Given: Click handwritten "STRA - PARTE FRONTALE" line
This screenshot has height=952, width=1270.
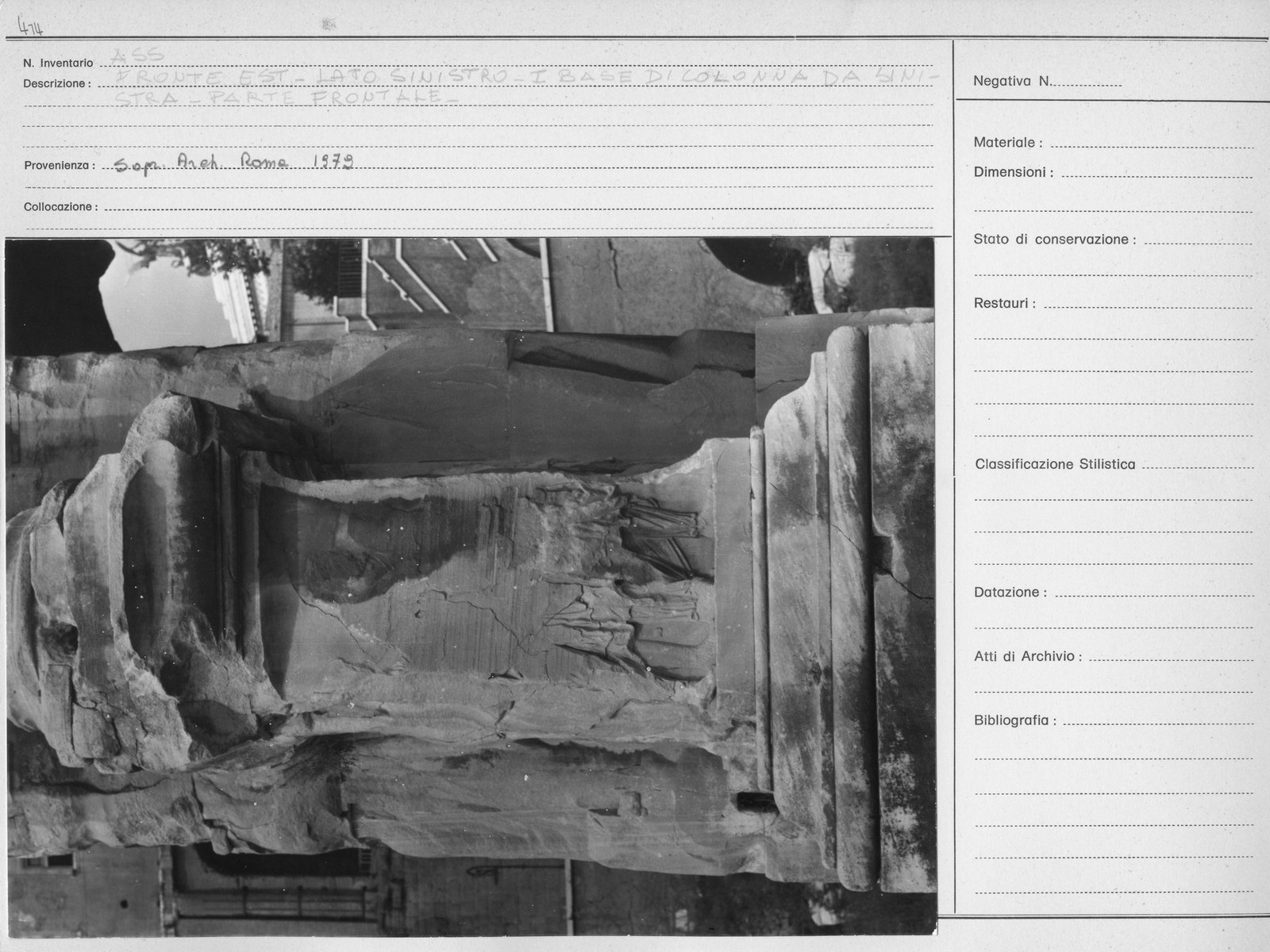Looking at the screenshot, I should click(x=287, y=98).
